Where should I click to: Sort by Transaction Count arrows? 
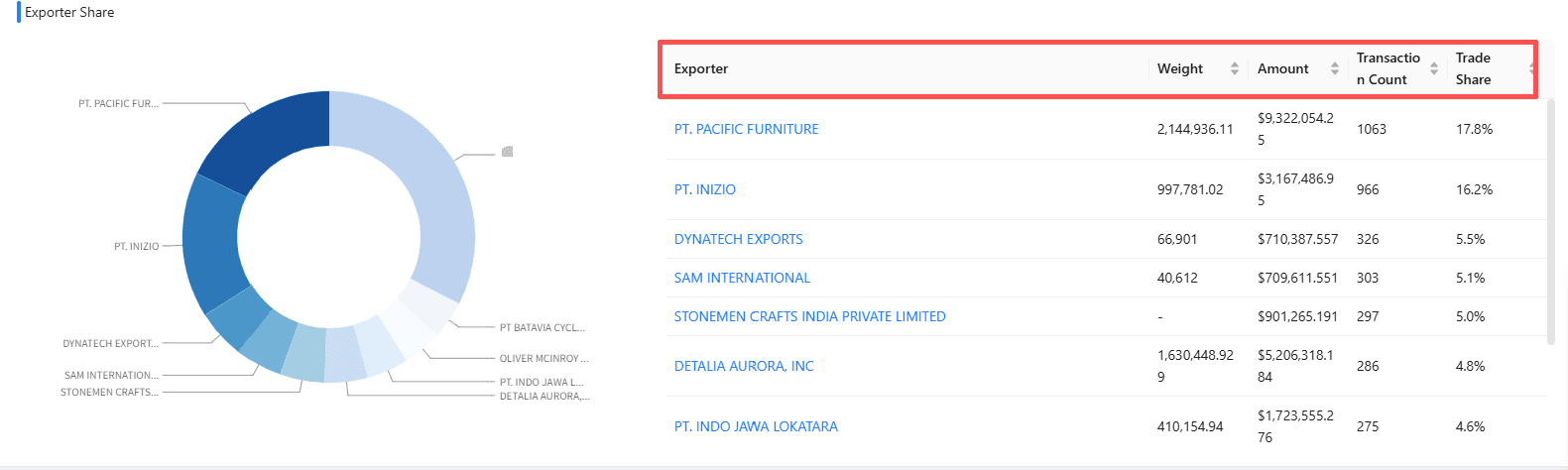pos(1434,68)
